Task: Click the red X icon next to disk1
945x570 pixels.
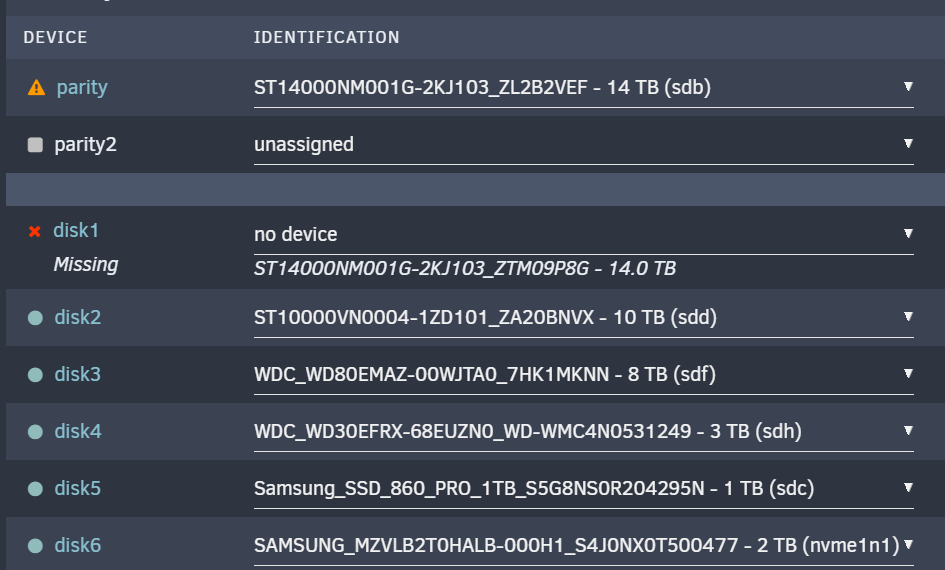Action: click(x=35, y=231)
